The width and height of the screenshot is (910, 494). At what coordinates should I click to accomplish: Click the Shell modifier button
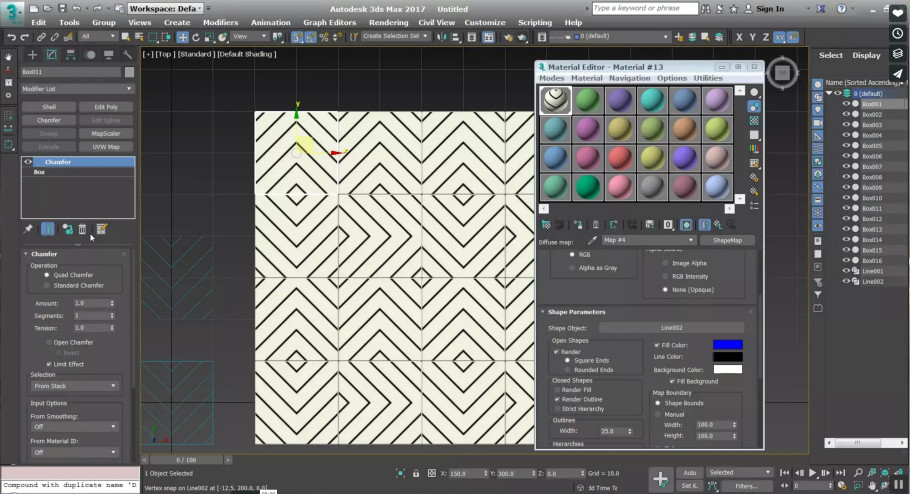coord(49,107)
